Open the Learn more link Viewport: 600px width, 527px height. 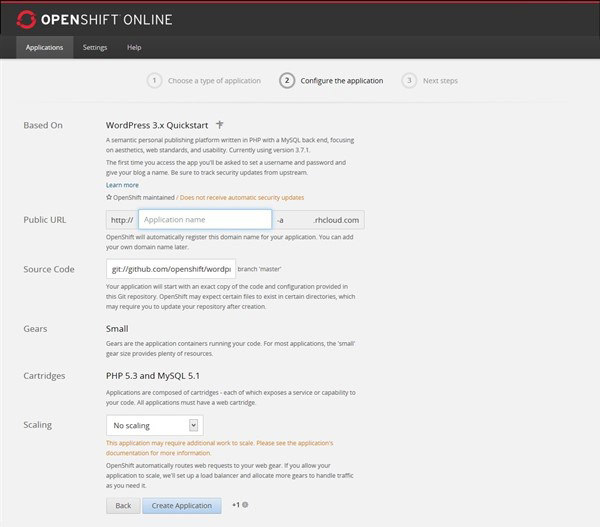[x=122, y=185]
